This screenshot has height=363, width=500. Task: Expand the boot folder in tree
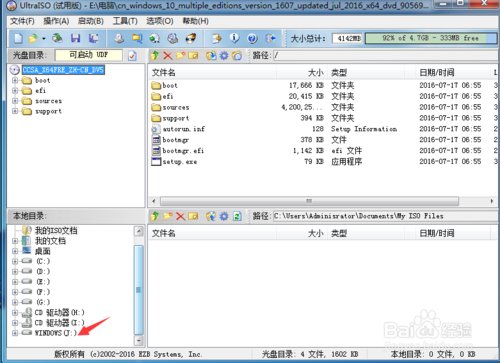click(x=15, y=80)
